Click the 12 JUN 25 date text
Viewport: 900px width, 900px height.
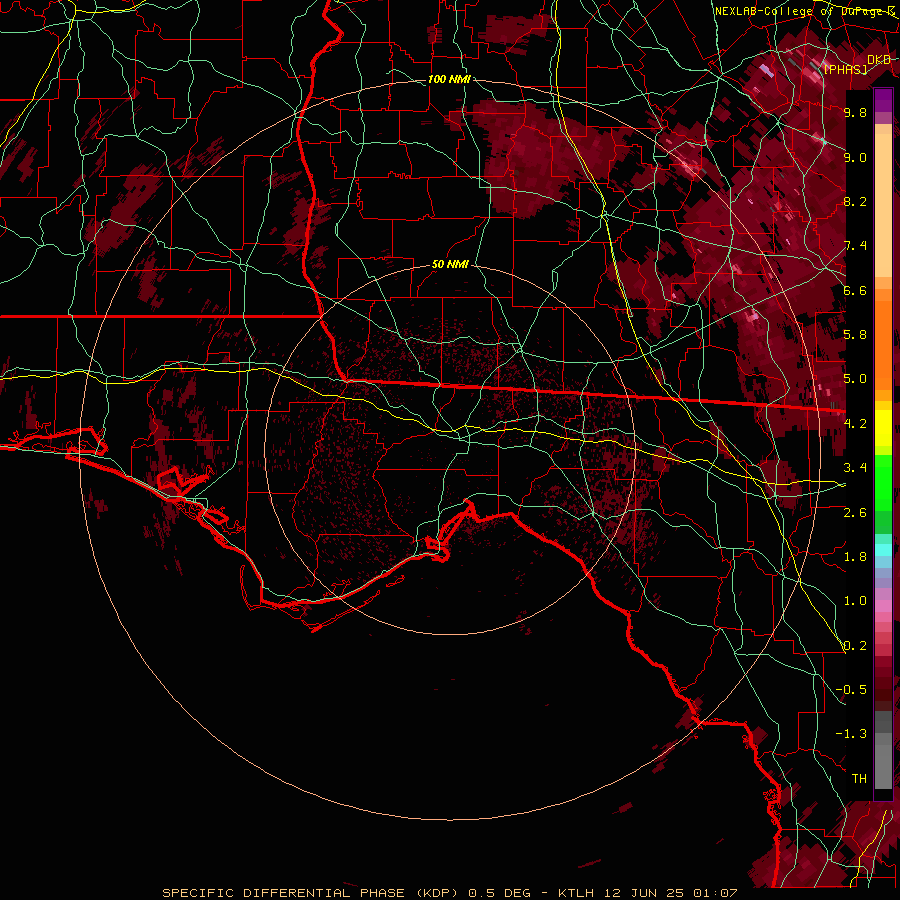click(x=642, y=893)
